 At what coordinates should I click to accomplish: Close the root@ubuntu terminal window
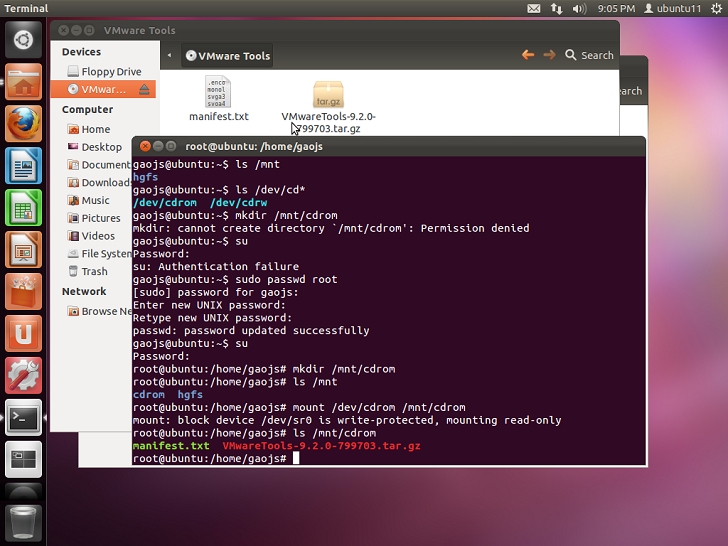[x=145, y=146]
